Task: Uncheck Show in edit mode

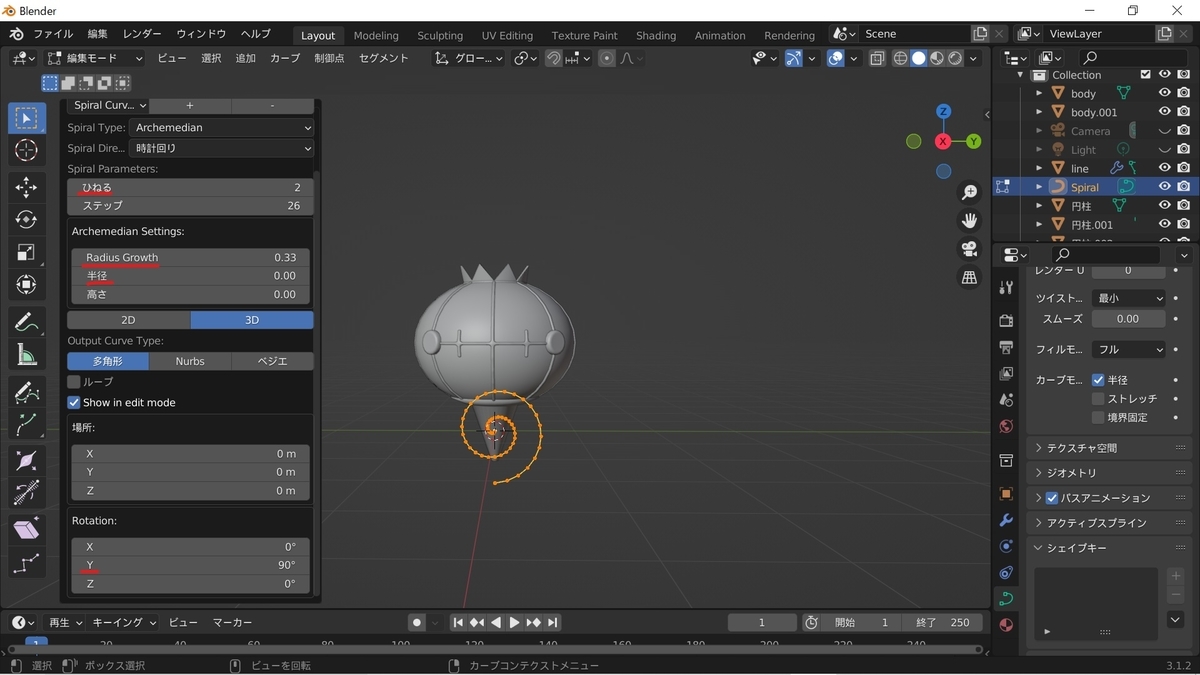Action: coord(74,402)
